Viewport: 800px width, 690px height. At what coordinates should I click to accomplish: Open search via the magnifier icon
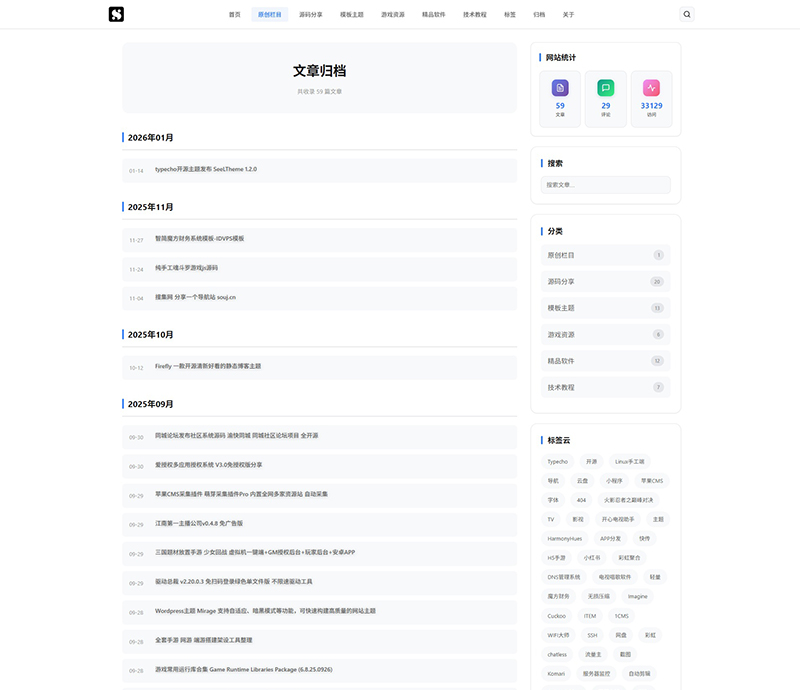point(686,14)
